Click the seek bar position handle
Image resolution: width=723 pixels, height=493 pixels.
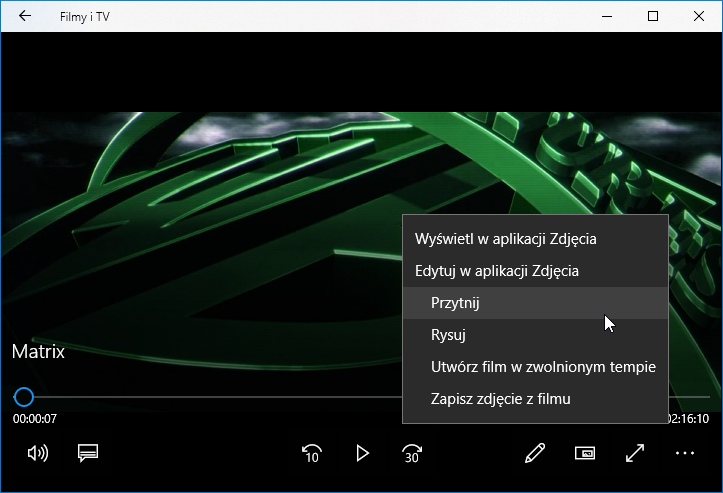(24, 397)
